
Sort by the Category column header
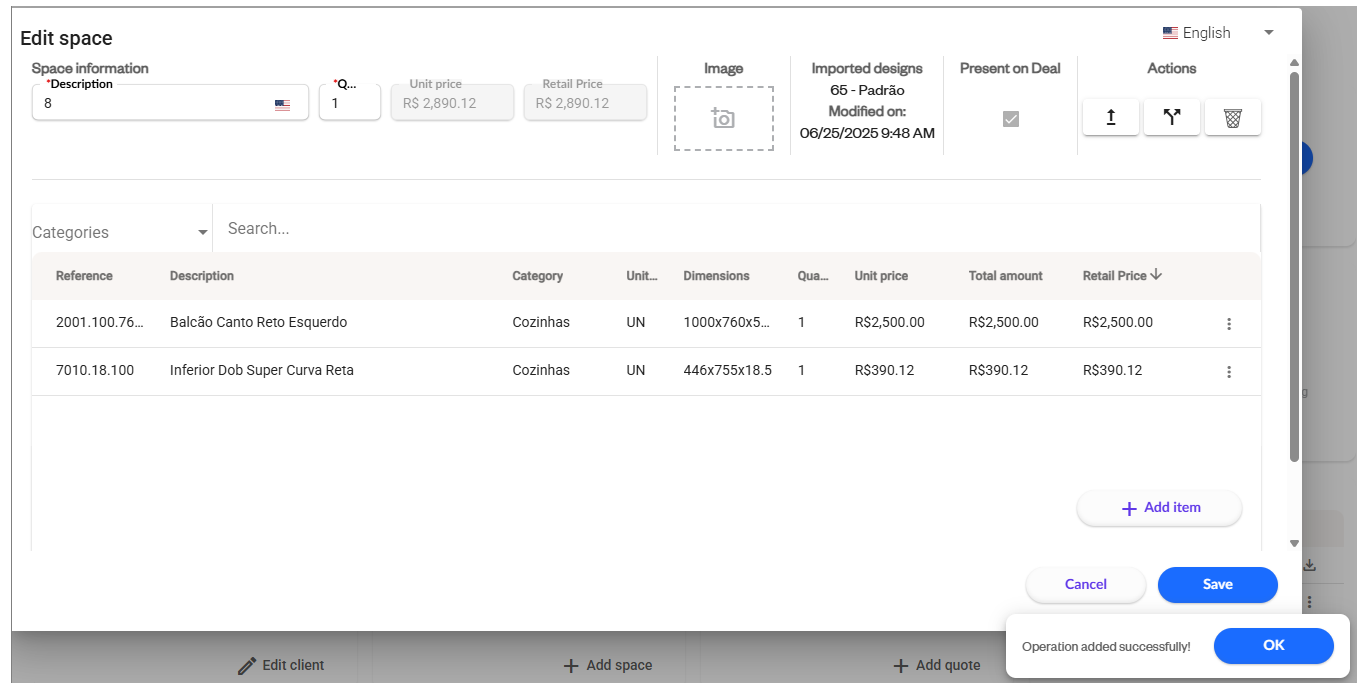click(x=538, y=276)
